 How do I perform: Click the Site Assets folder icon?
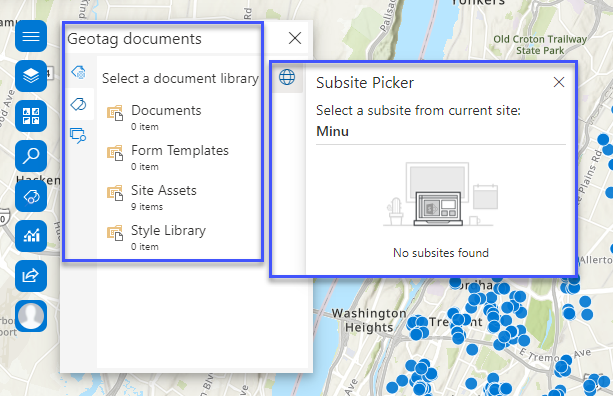coord(115,193)
